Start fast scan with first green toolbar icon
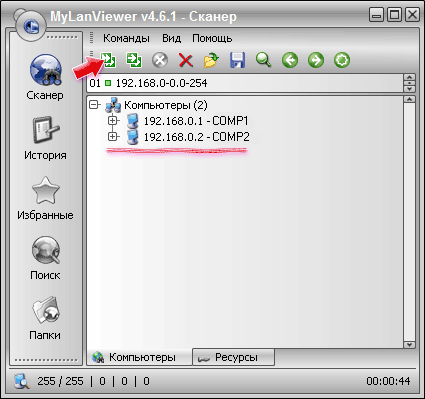 point(109,60)
